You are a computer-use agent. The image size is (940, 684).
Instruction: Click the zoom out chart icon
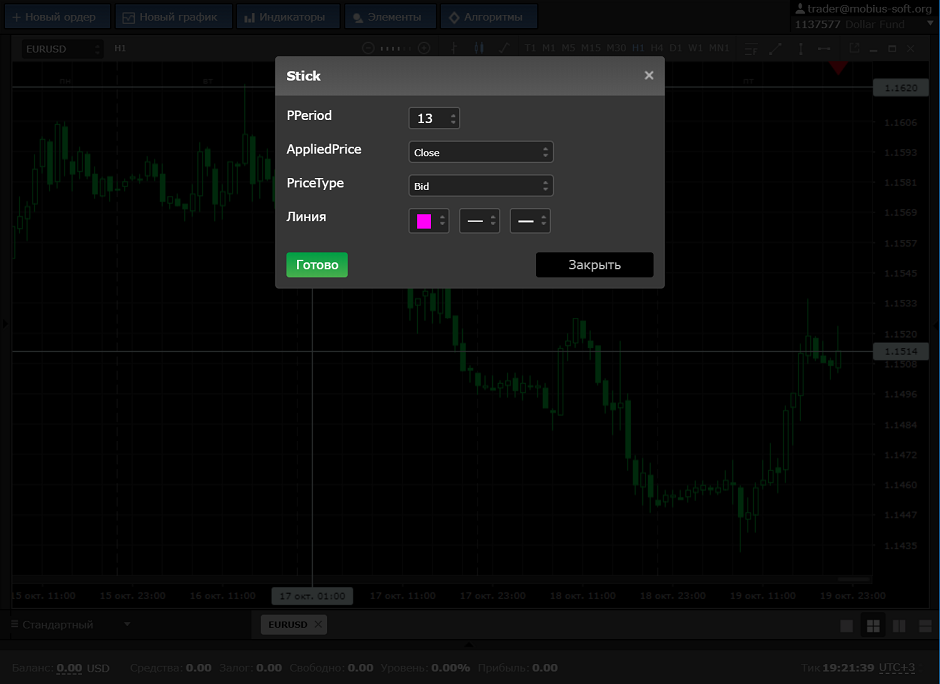click(369, 48)
